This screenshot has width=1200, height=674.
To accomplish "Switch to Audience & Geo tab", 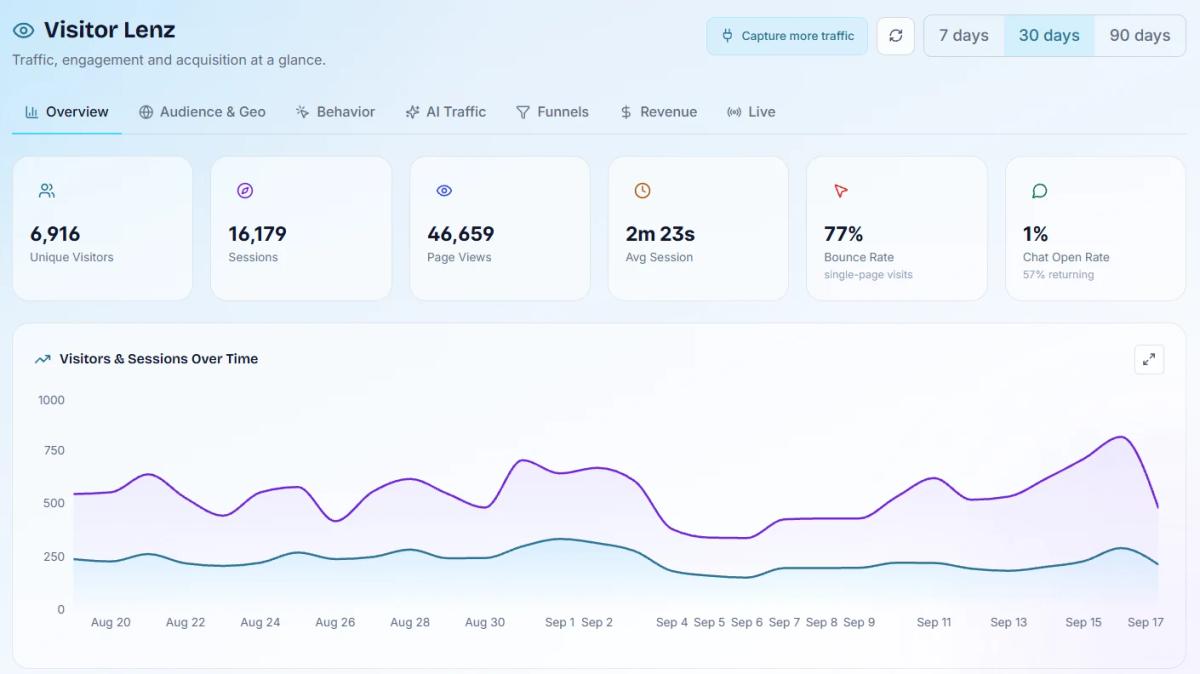I will (x=202, y=112).
